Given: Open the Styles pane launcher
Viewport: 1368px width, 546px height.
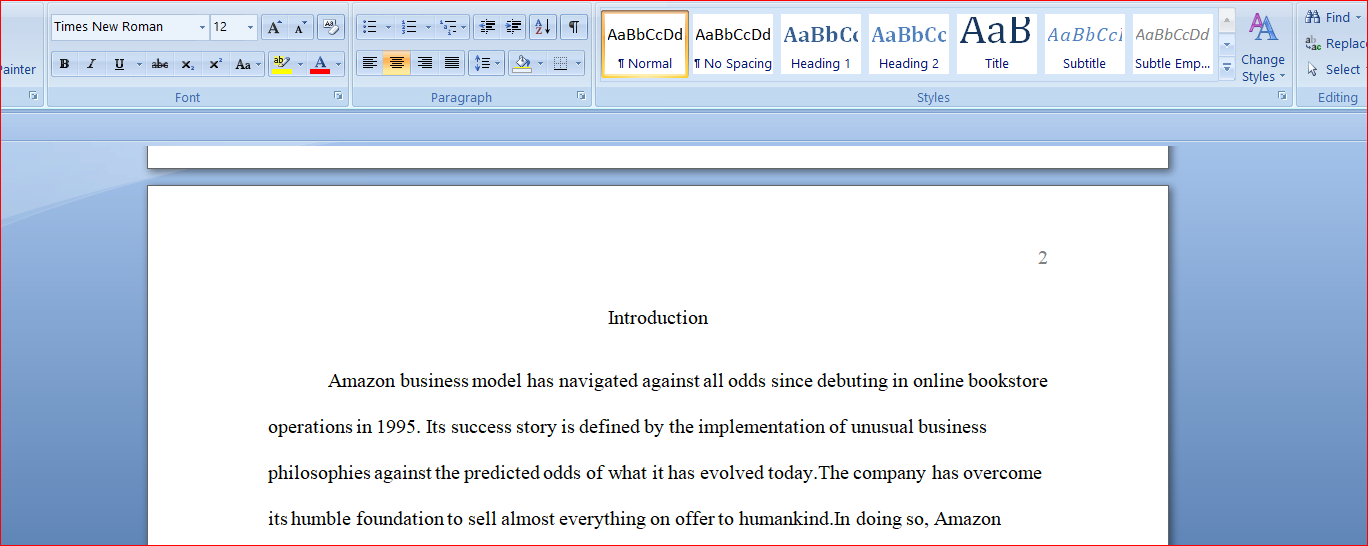Looking at the screenshot, I should 1282,96.
